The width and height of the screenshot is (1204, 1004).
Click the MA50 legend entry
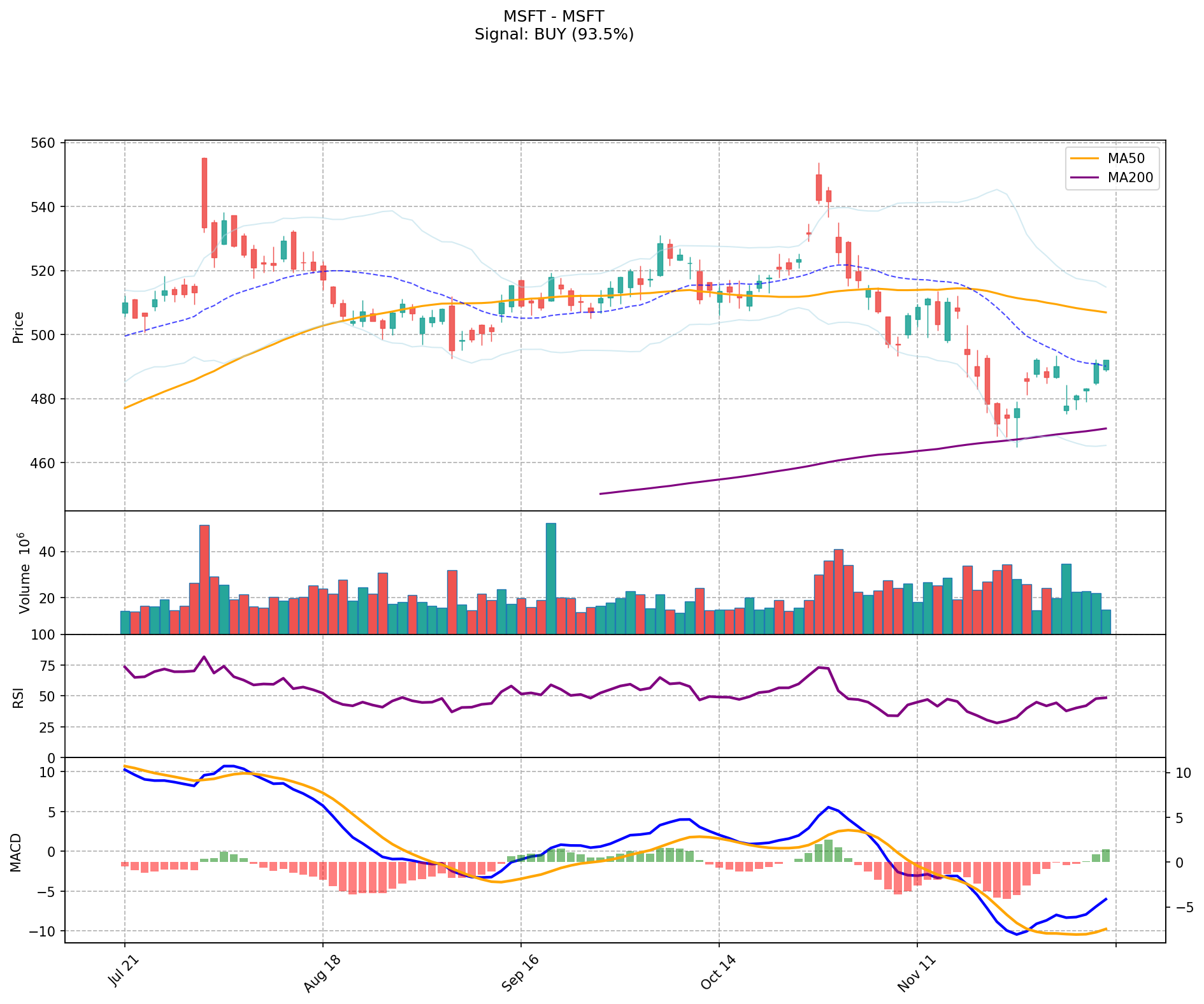tap(1112, 158)
